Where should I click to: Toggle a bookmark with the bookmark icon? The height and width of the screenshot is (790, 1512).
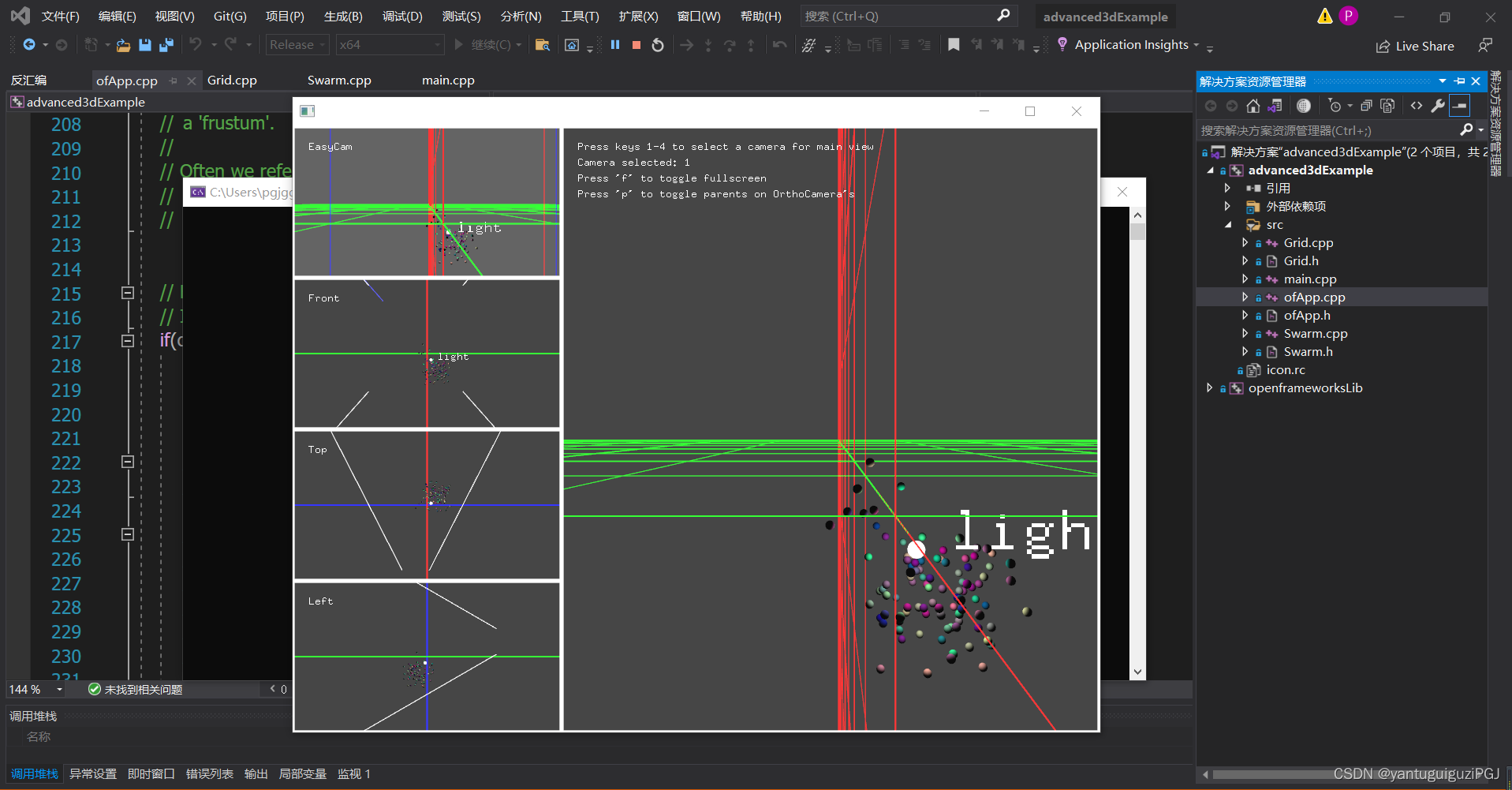coord(954,45)
